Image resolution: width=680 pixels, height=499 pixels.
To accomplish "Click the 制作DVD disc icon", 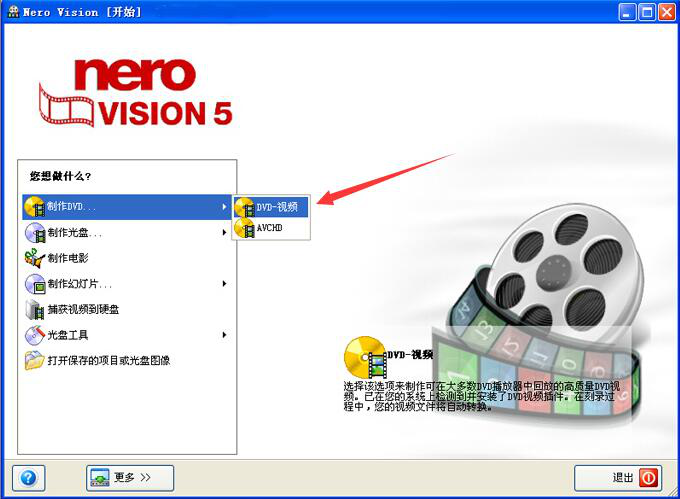I will tap(35, 207).
